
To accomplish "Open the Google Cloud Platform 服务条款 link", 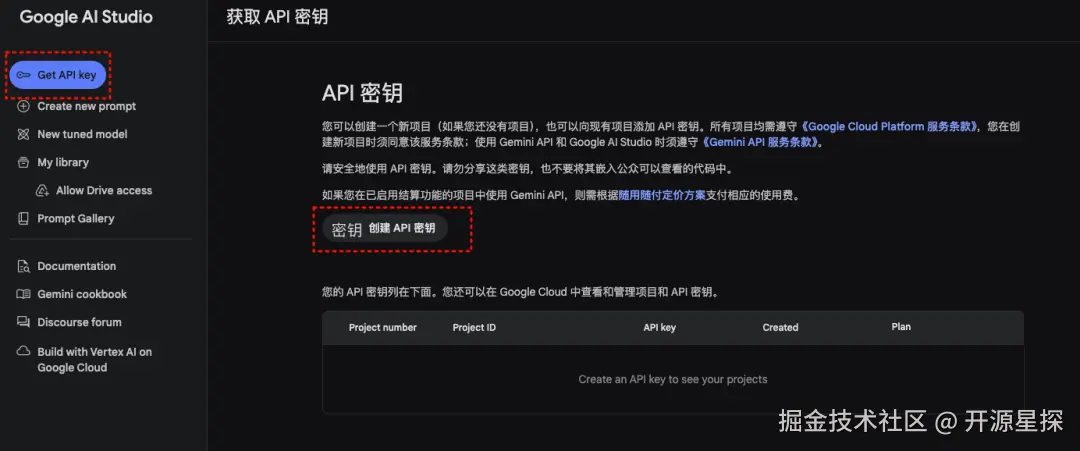I will [x=891, y=127].
